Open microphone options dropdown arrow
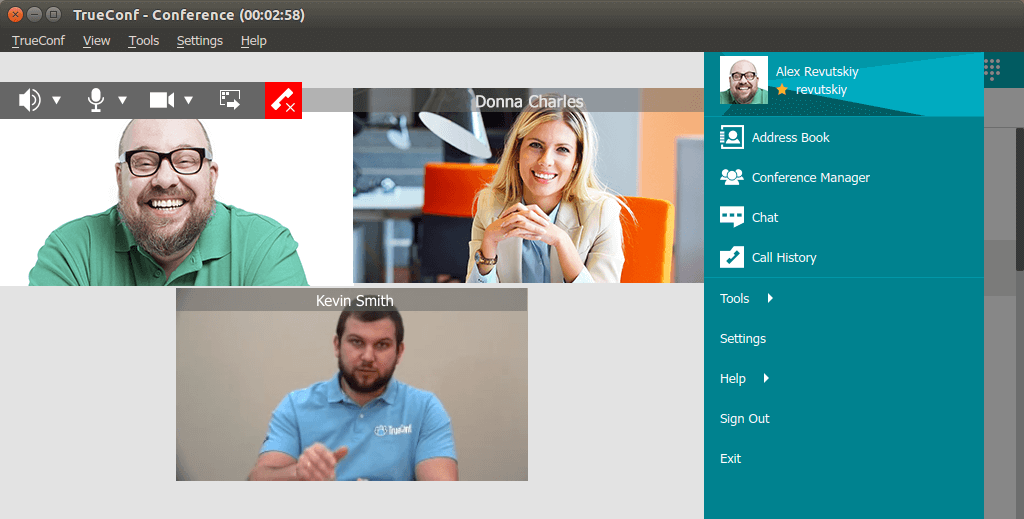Viewport: 1024px width, 519px height. (122, 100)
